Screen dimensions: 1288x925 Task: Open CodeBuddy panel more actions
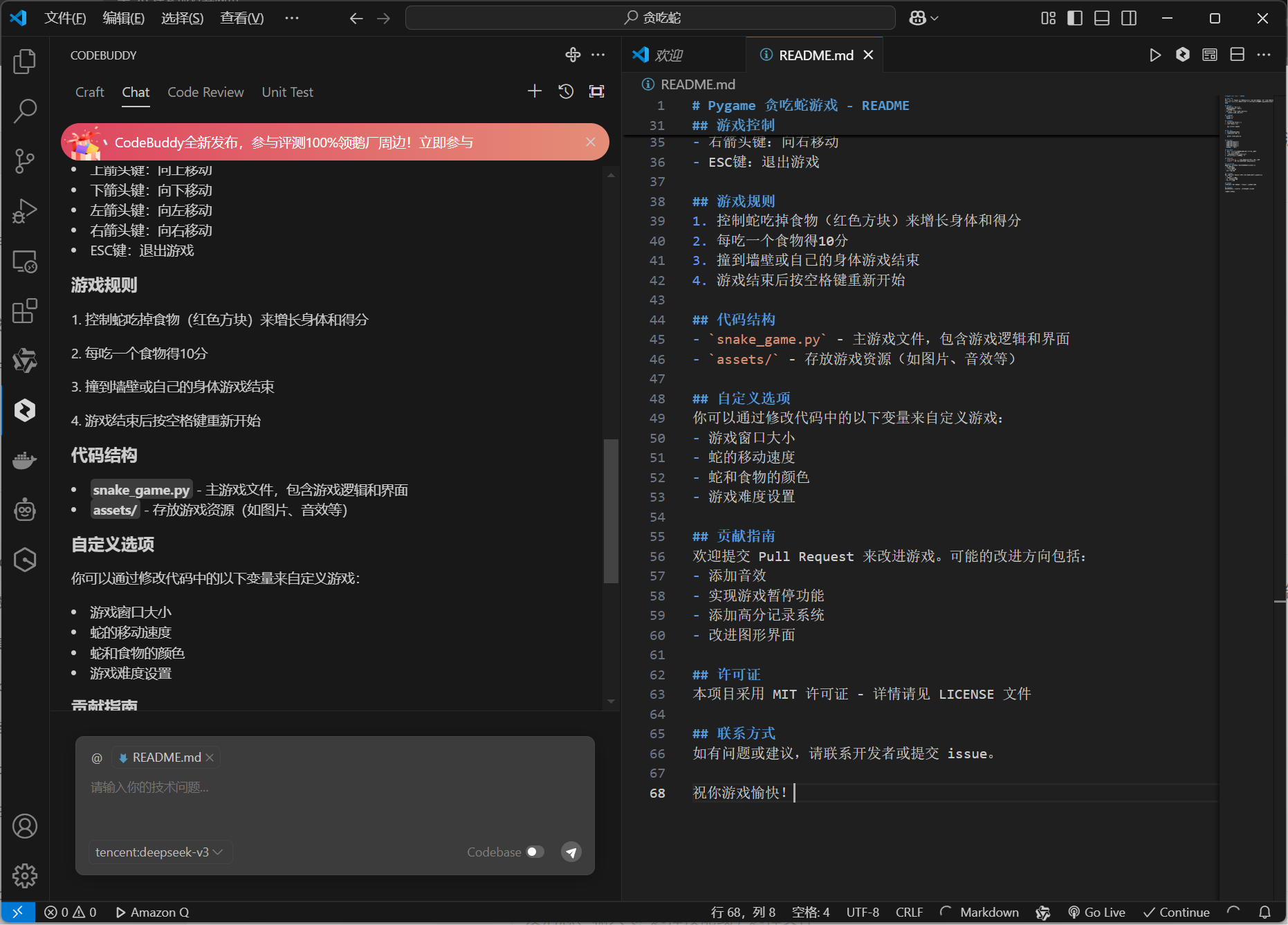click(x=598, y=55)
